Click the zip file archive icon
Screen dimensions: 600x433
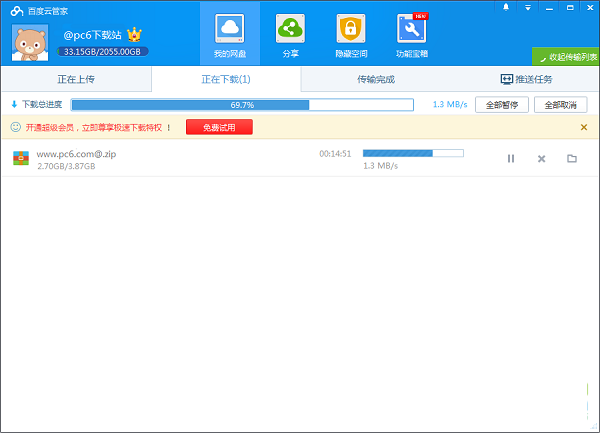click(x=21, y=158)
